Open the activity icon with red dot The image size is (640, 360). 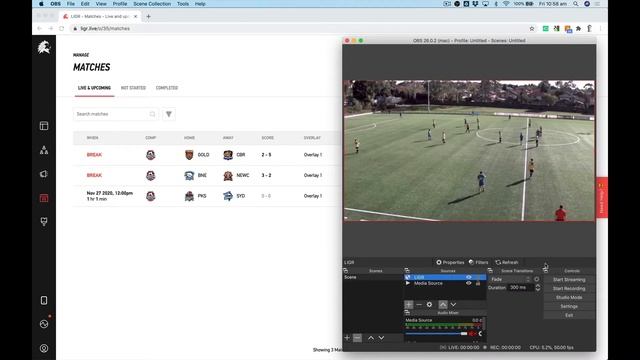44,324
